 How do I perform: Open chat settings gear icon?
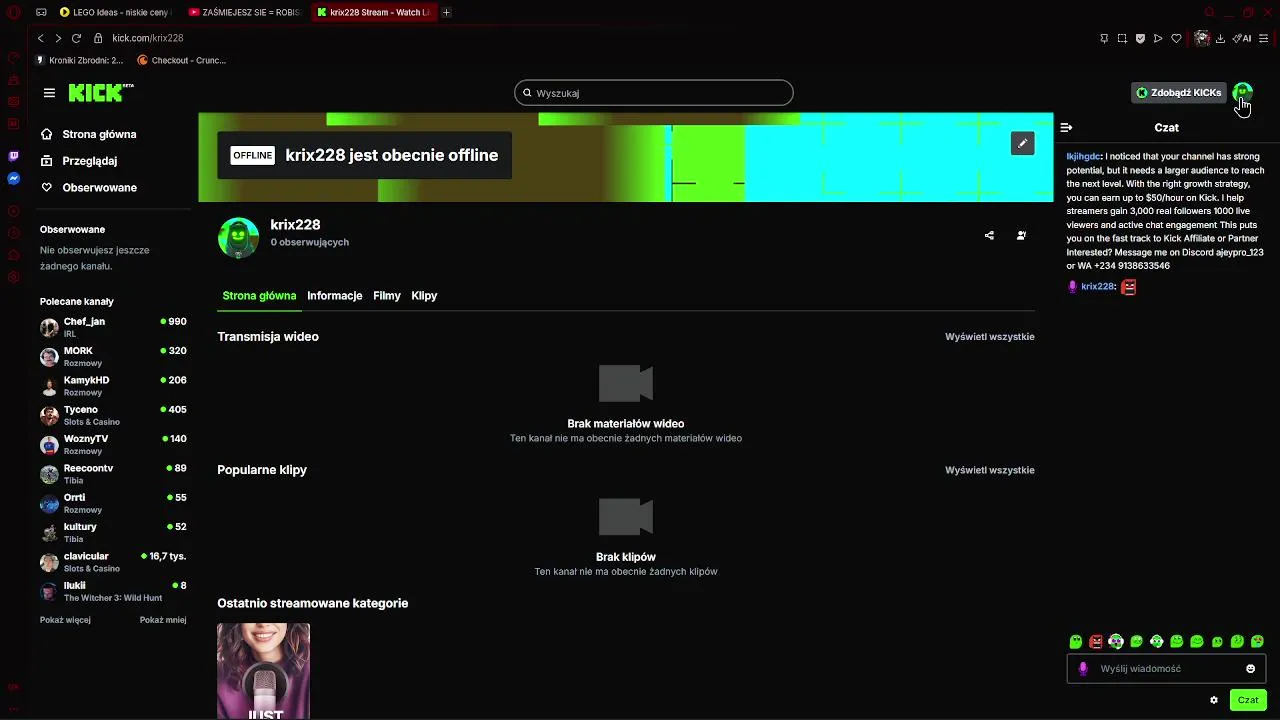1214,700
